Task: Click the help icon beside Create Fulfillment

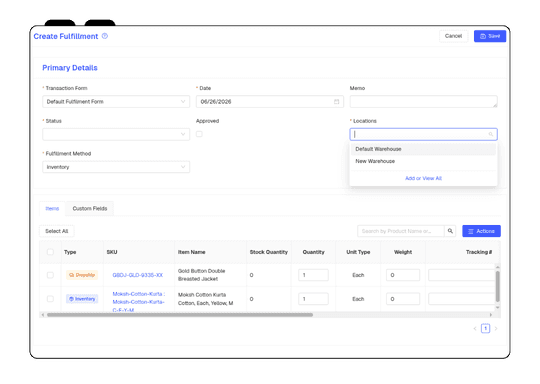Action: point(105,36)
